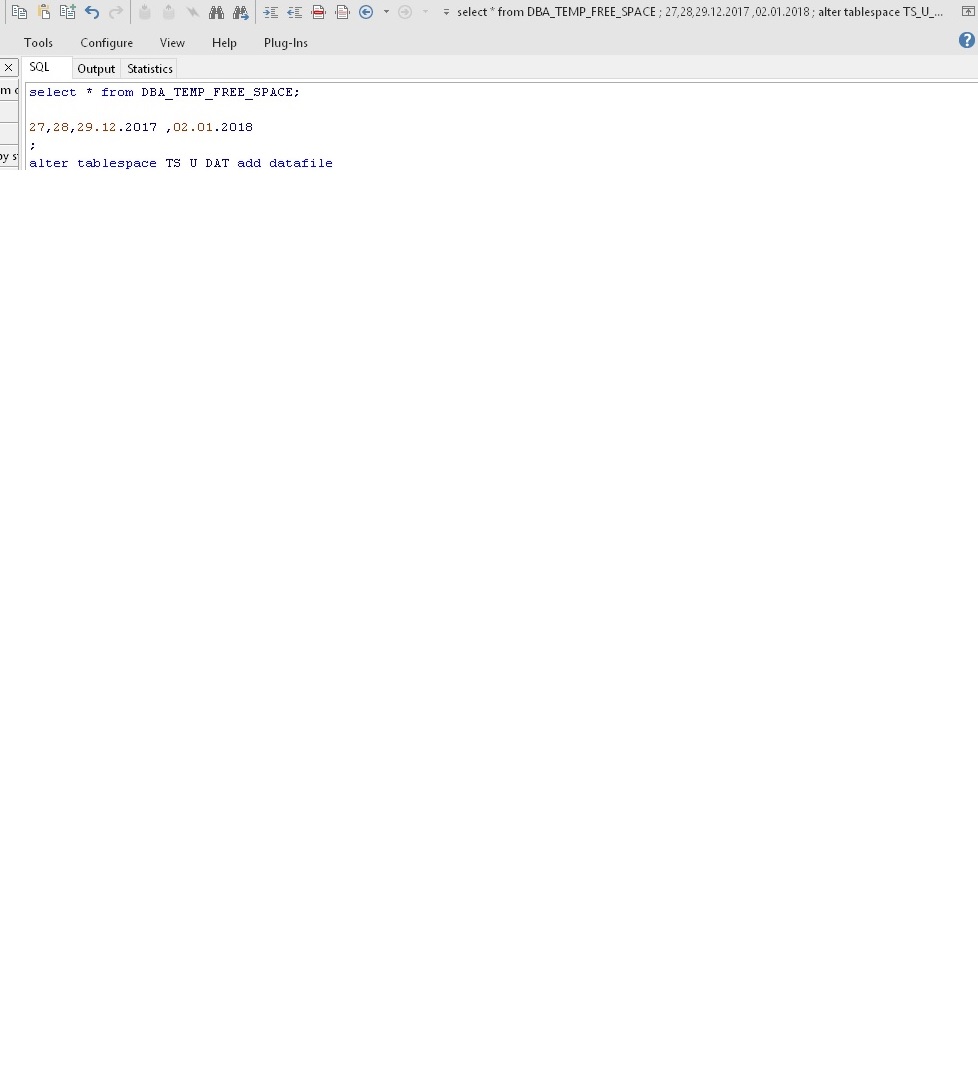Viewport: 978px width, 1087px height.
Task: Open the Configure menu
Action: click(x=106, y=43)
